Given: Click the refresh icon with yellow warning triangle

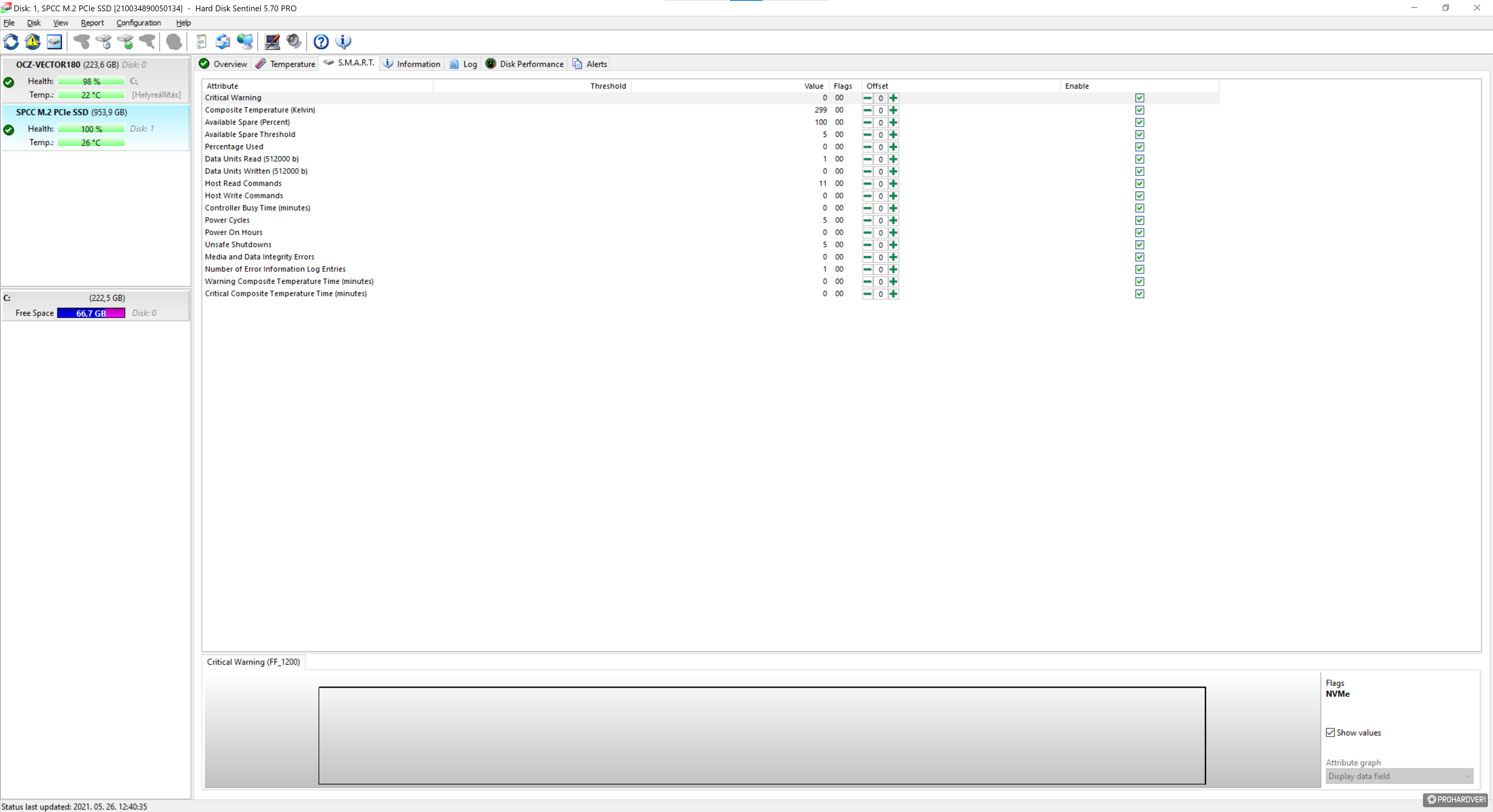Looking at the screenshot, I should (x=32, y=42).
